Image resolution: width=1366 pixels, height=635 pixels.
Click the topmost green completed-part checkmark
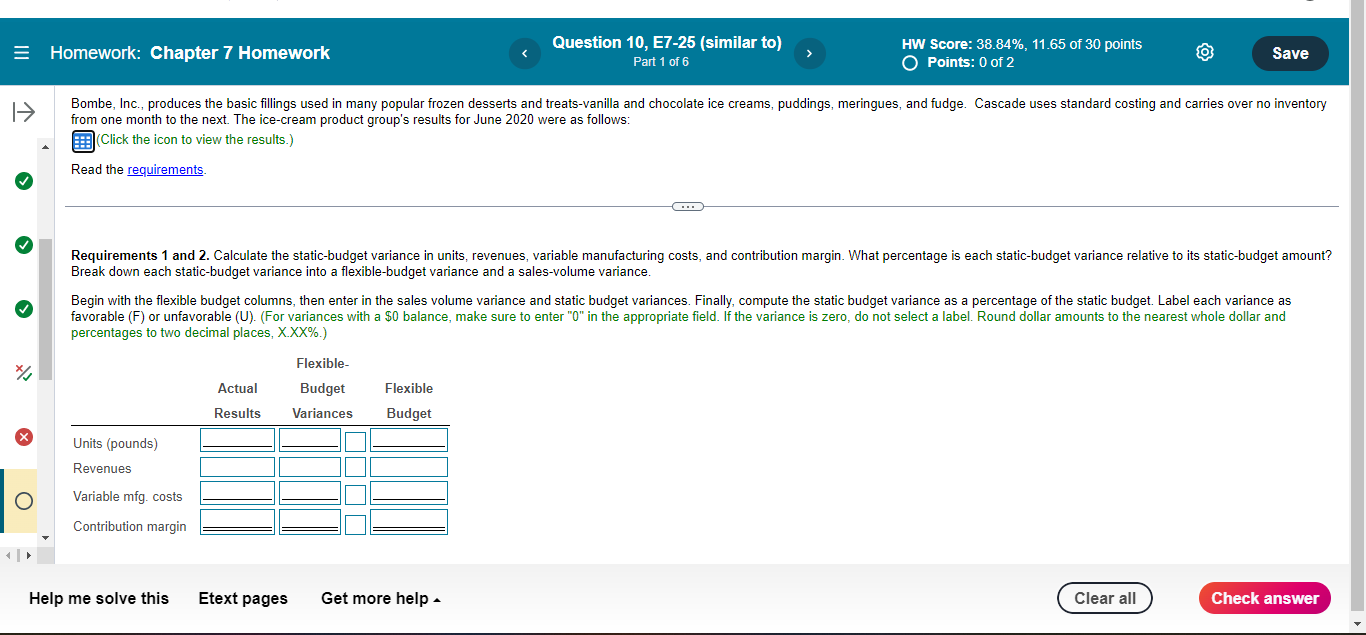(x=22, y=181)
